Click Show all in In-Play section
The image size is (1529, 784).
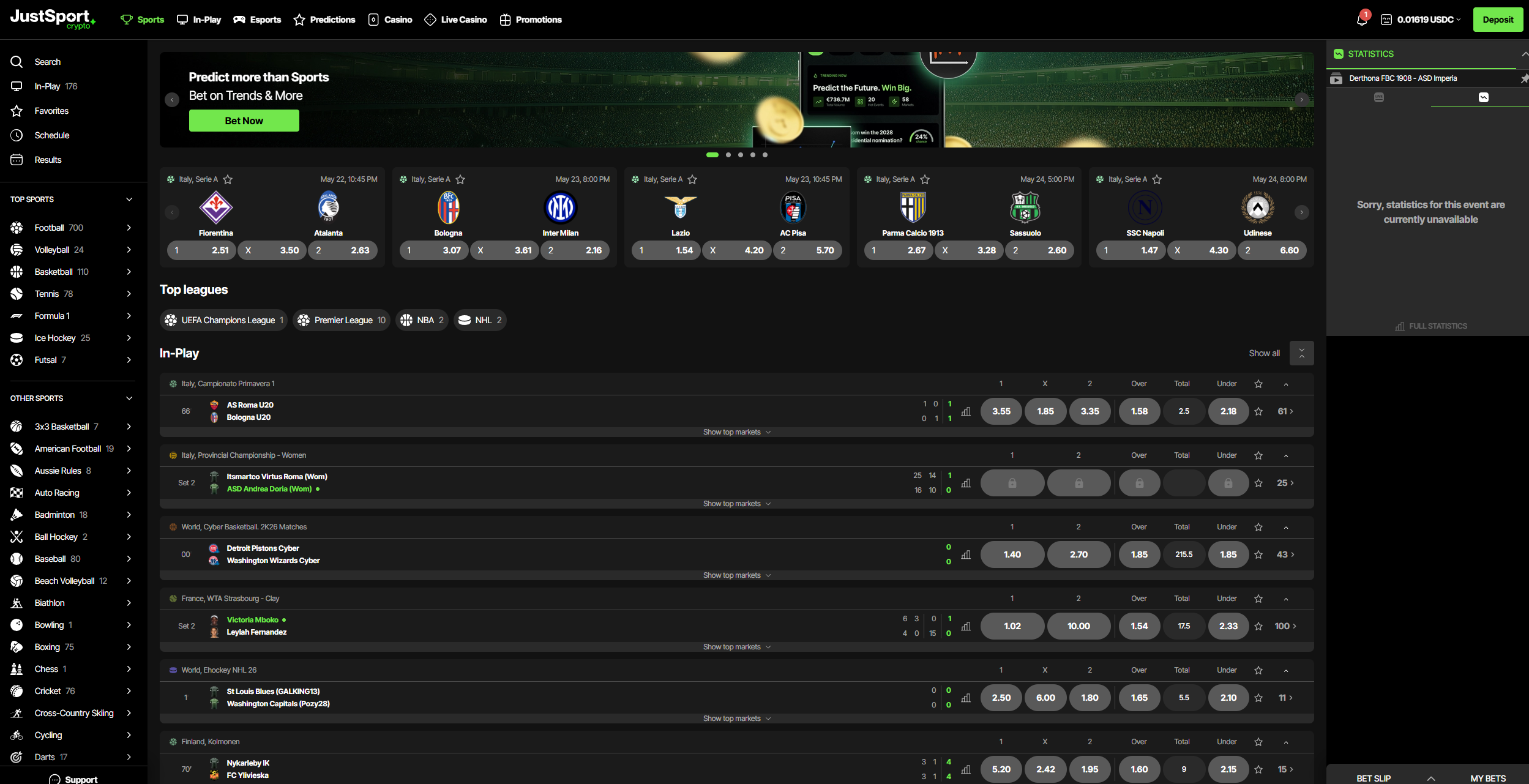1264,353
